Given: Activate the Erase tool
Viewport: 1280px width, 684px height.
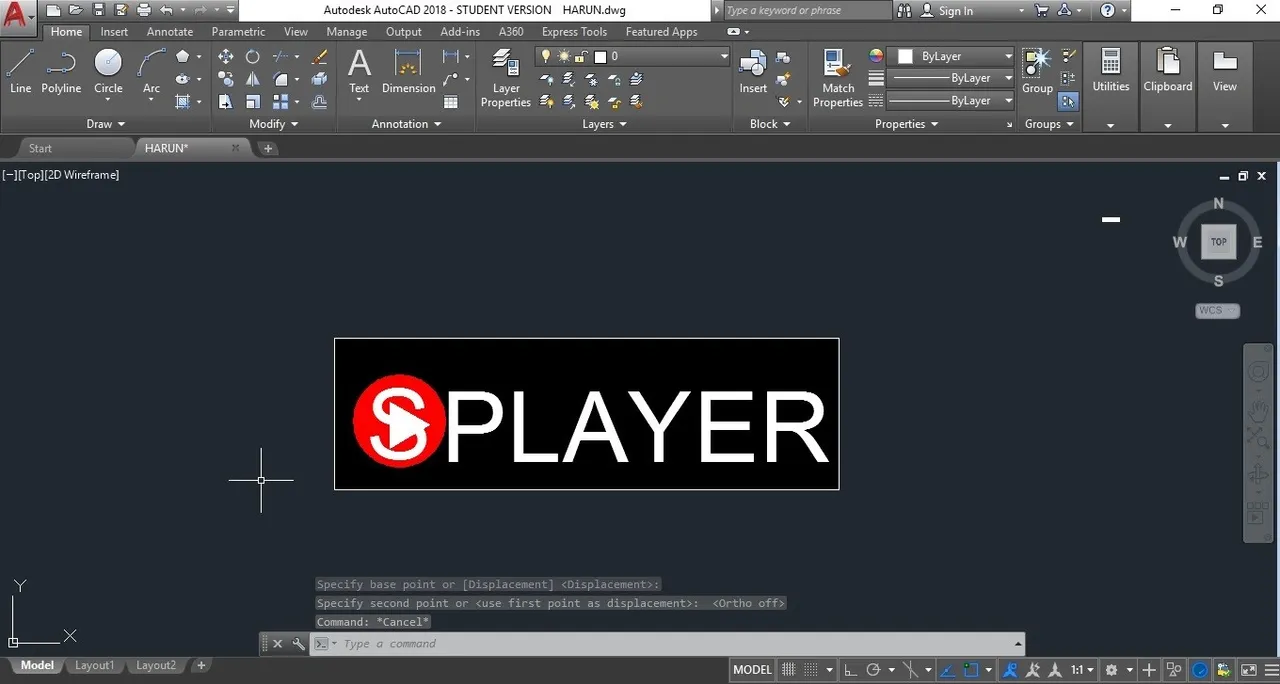Looking at the screenshot, I should (319, 57).
